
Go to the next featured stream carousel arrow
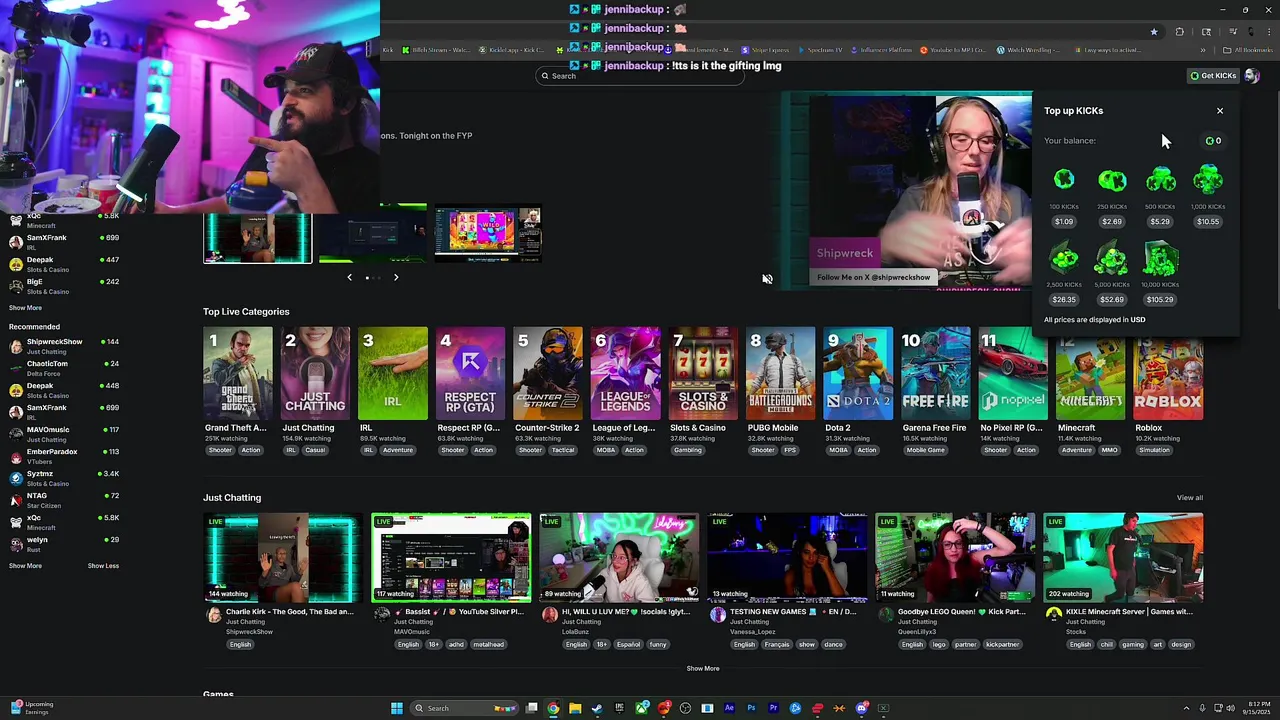pyautogui.click(x=395, y=277)
